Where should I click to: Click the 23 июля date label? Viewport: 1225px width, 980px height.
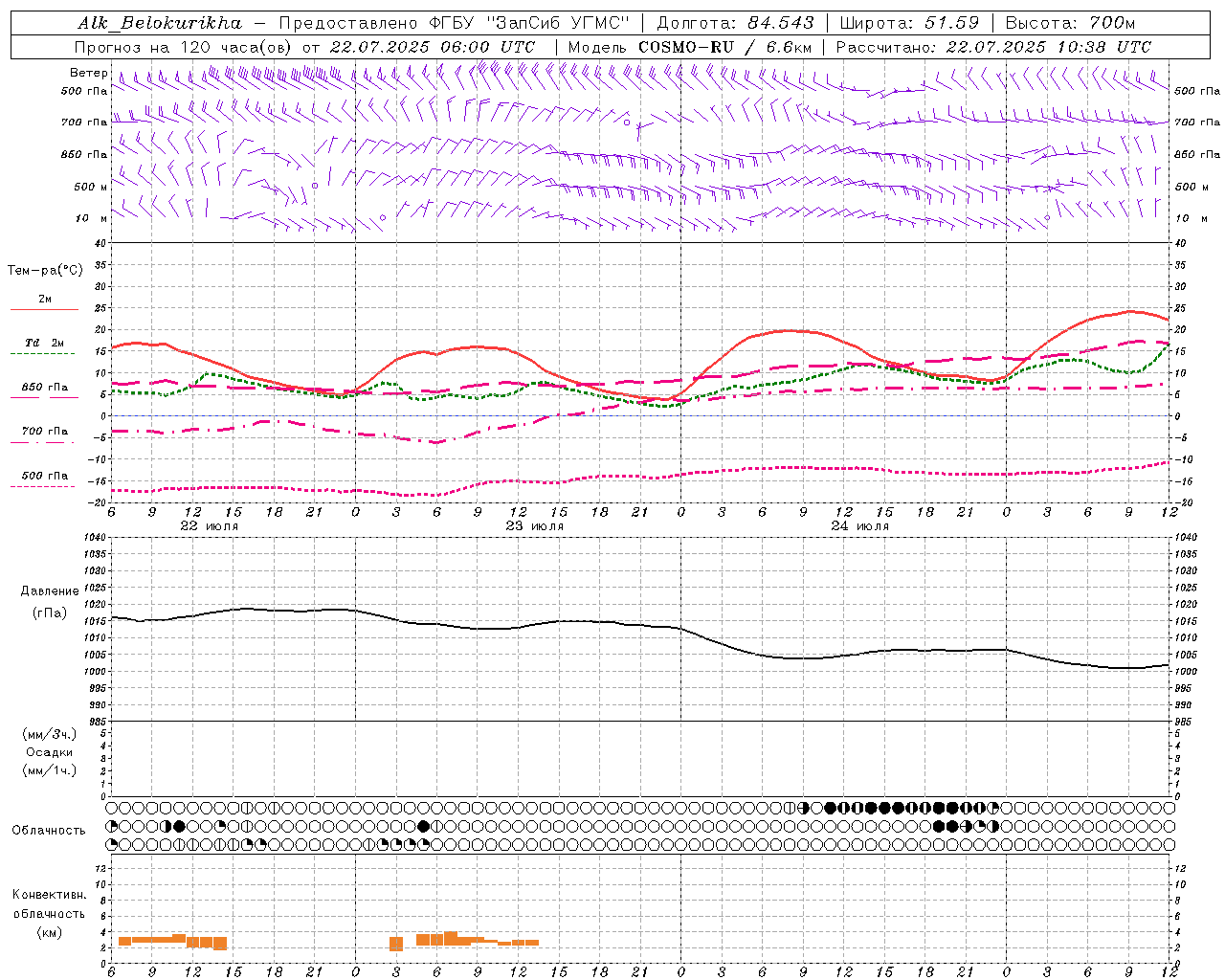(535, 526)
